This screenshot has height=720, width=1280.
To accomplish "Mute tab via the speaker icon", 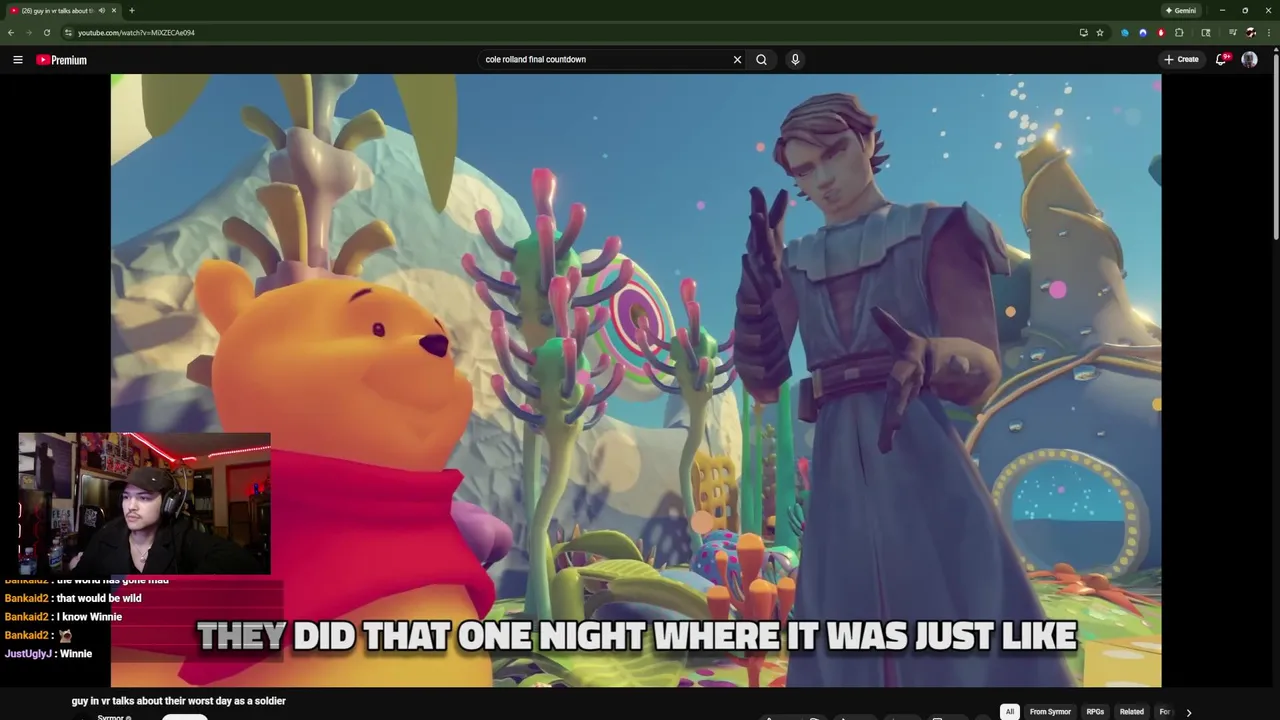I will point(101,11).
